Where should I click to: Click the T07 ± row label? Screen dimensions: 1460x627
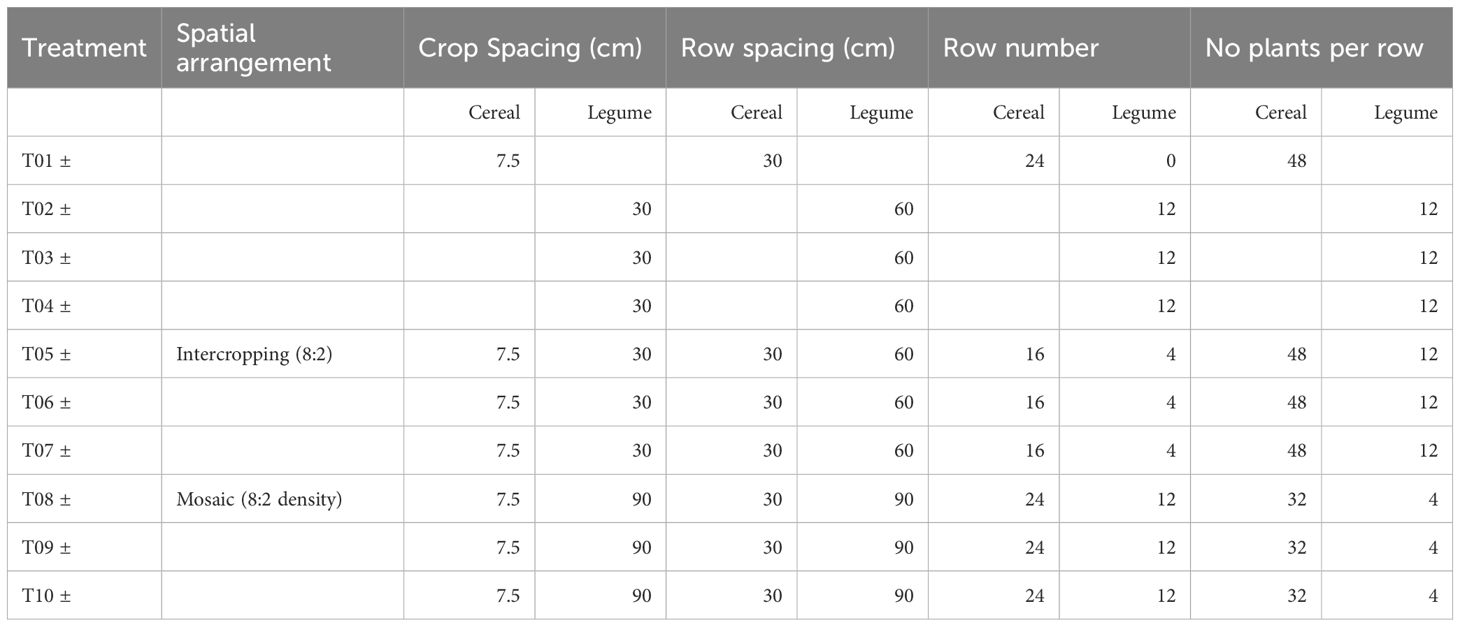[46, 451]
